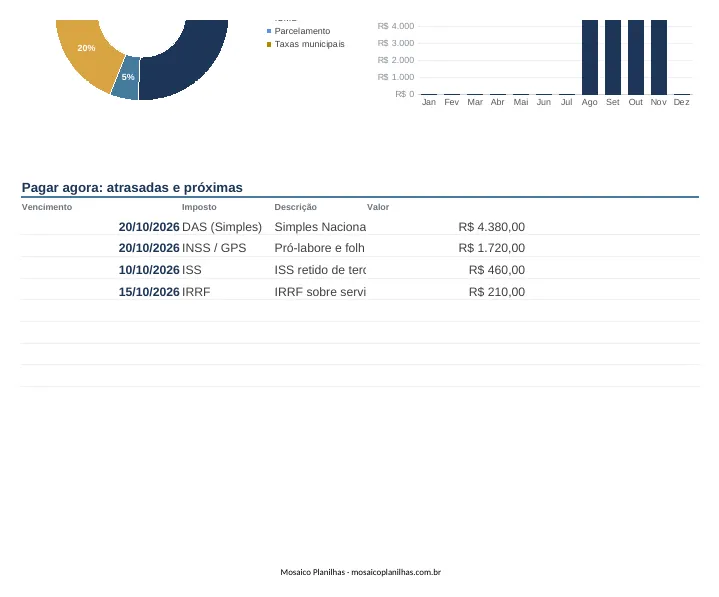Select the Valor column header
Viewport: 719px width, 597px height.
pyautogui.click(x=378, y=207)
